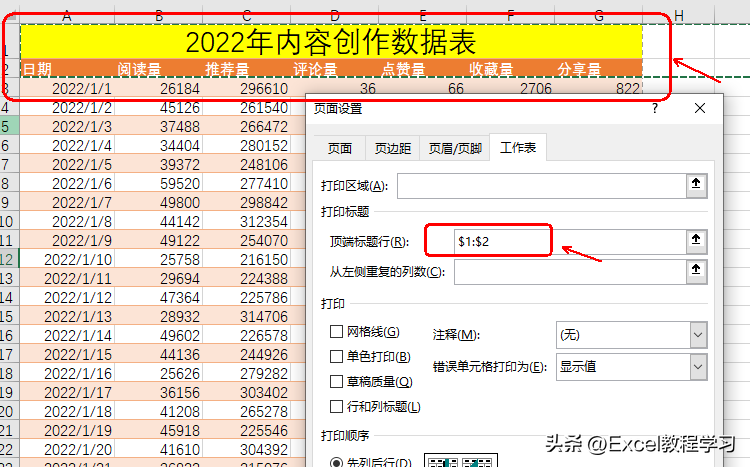Click the 分享量 header cell
This screenshot has width=750, height=467.
[x=598, y=69]
